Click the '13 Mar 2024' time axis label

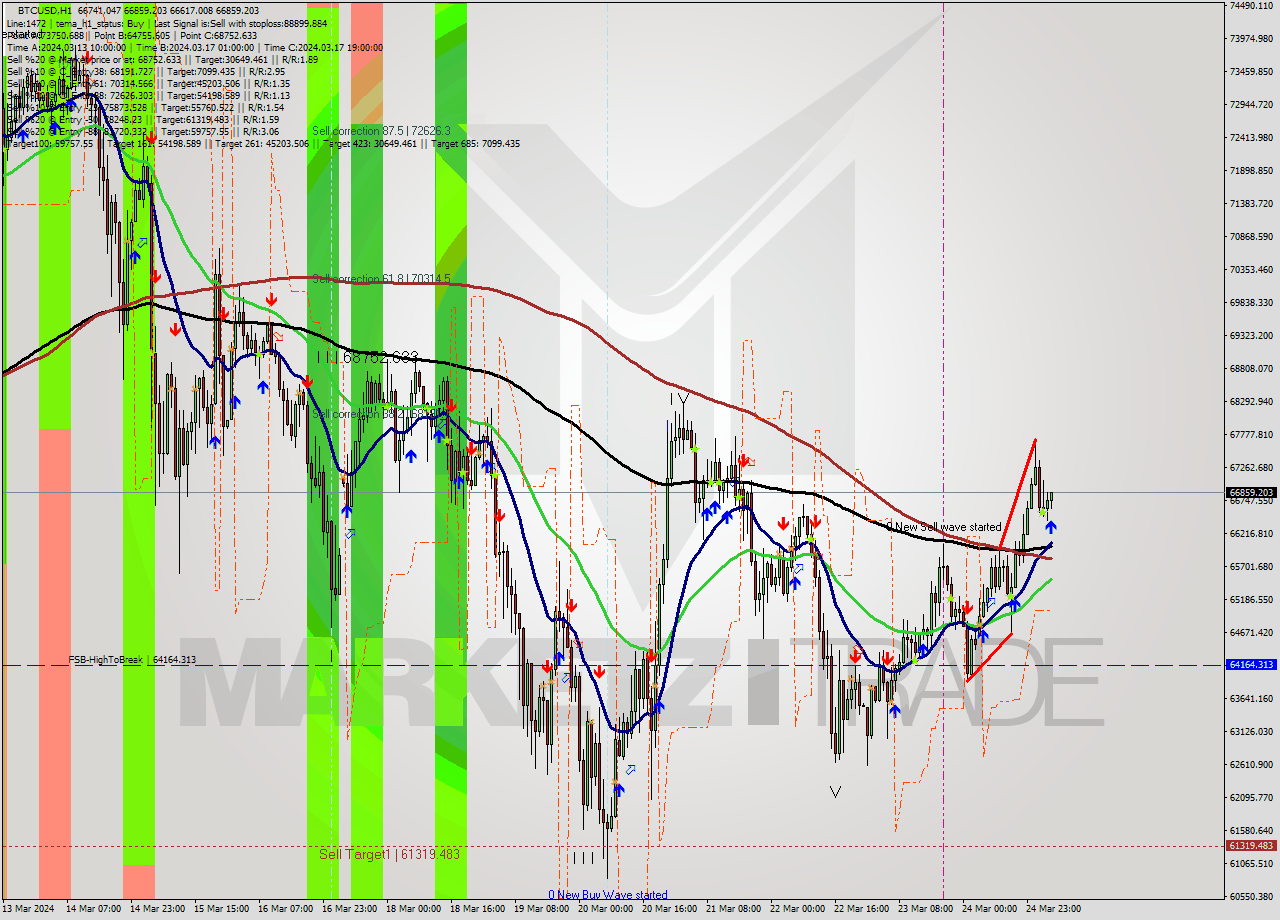[29, 909]
